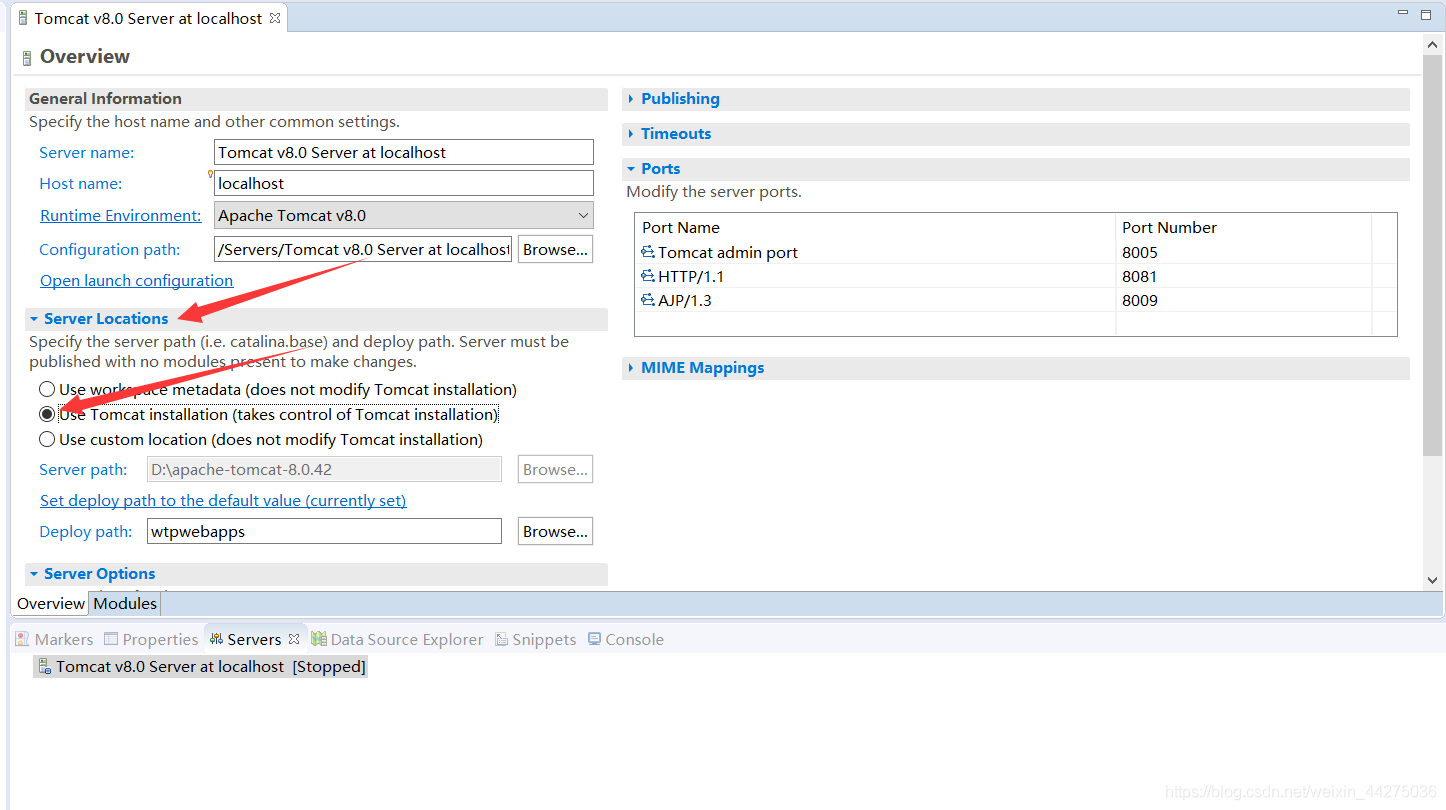Screen dimensions: 1446x810
Task: Click the Servers view icon
Action: click(x=216, y=639)
